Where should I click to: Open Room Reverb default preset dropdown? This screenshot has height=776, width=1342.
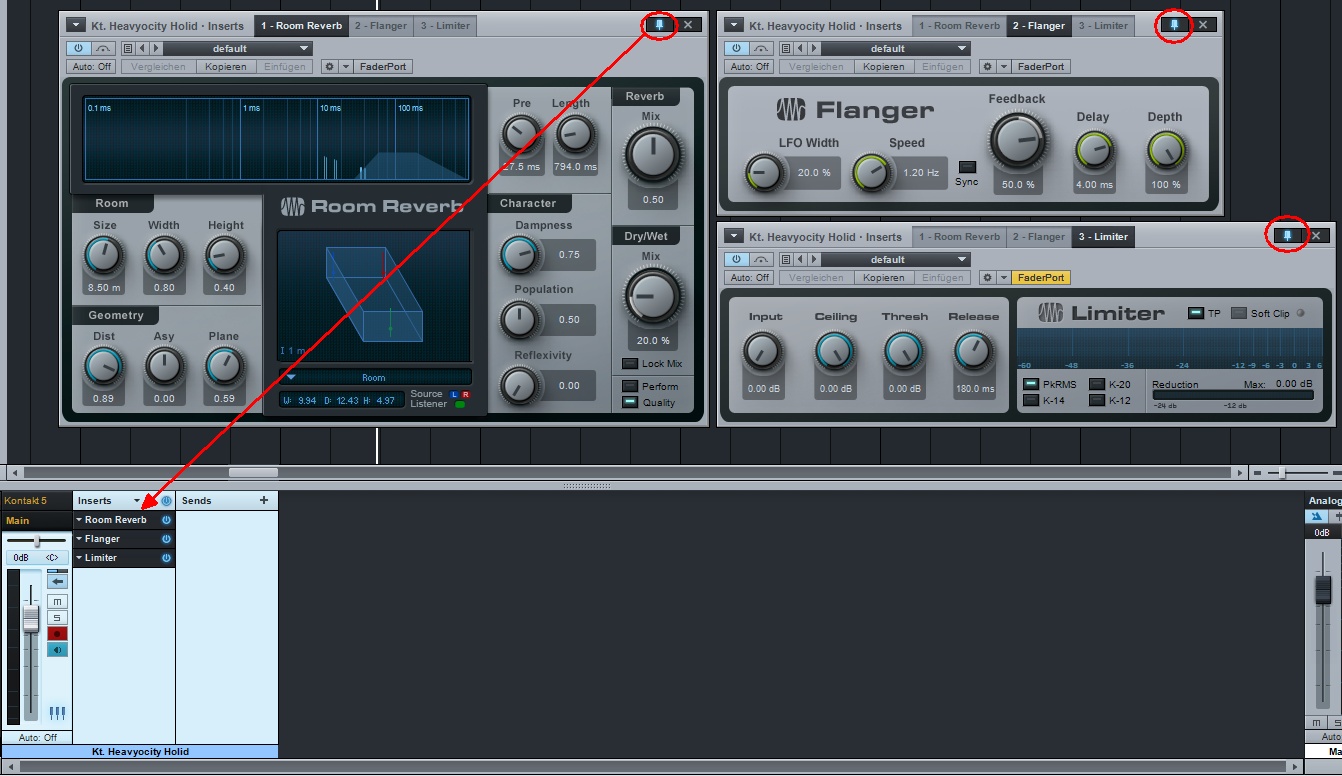237,48
